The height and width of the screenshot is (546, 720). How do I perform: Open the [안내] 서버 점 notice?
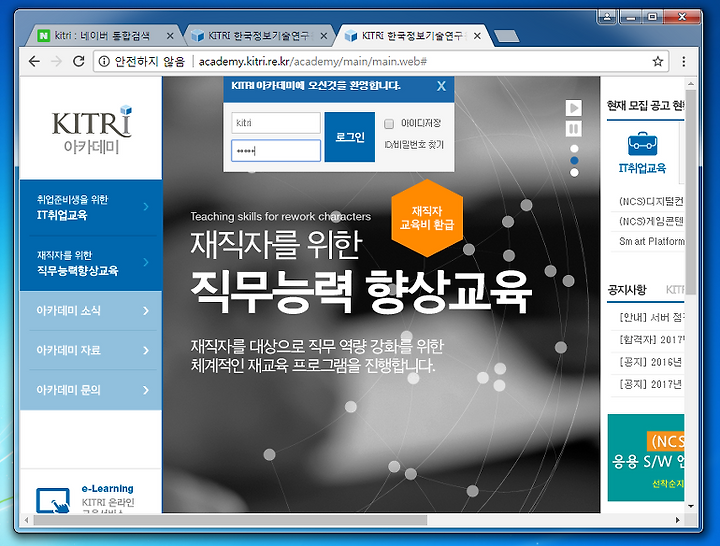(x=651, y=317)
